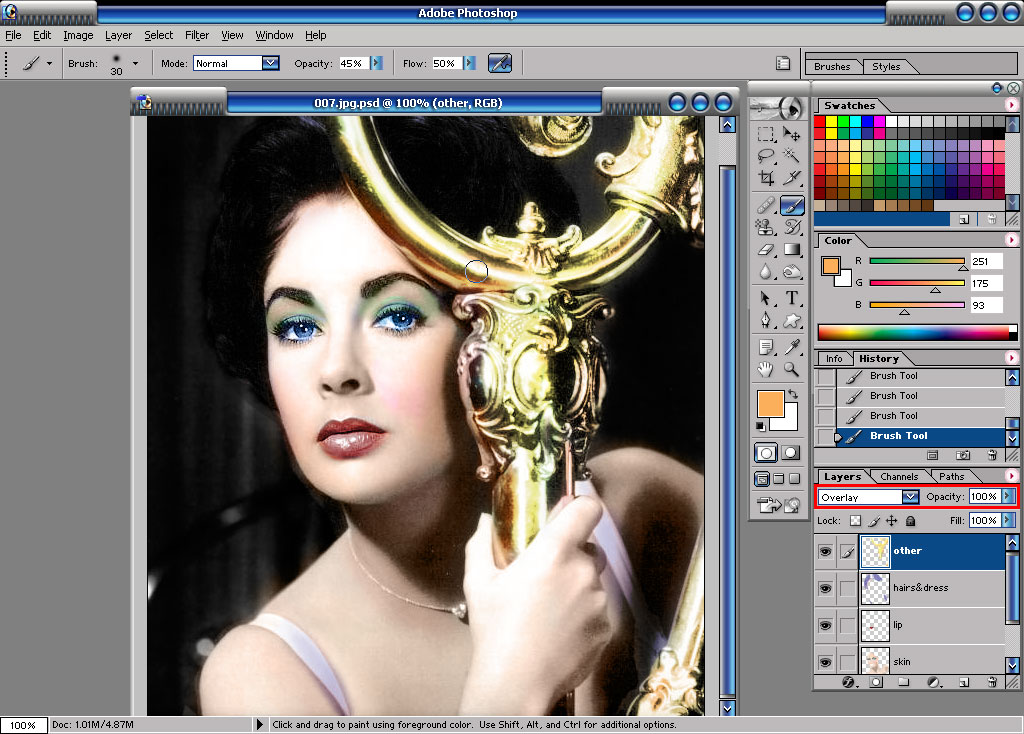Image resolution: width=1024 pixels, height=734 pixels.
Task: Hide the 'lip' layer
Action: 825,626
